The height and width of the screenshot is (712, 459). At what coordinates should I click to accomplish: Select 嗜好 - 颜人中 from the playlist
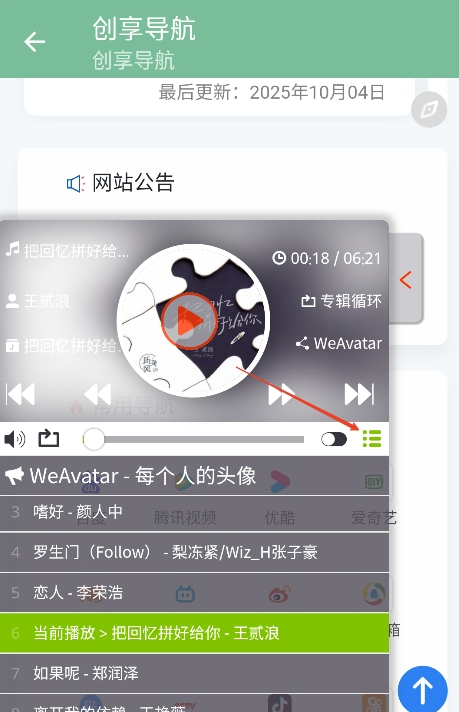(x=194, y=512)
